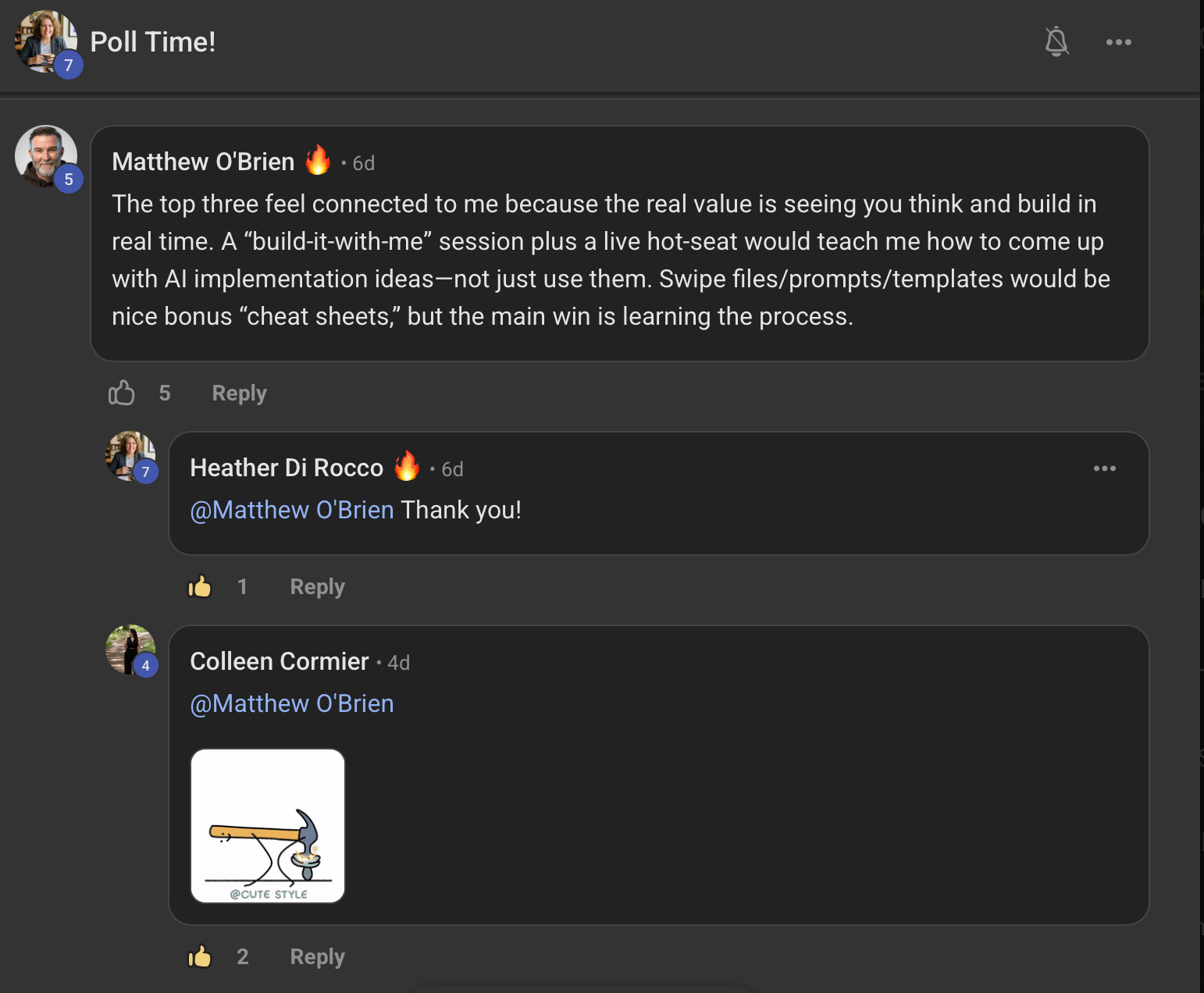1204x993 pixels.
Task: Click Heather Di Rocco's name in reply
Action: pos(287,468)
